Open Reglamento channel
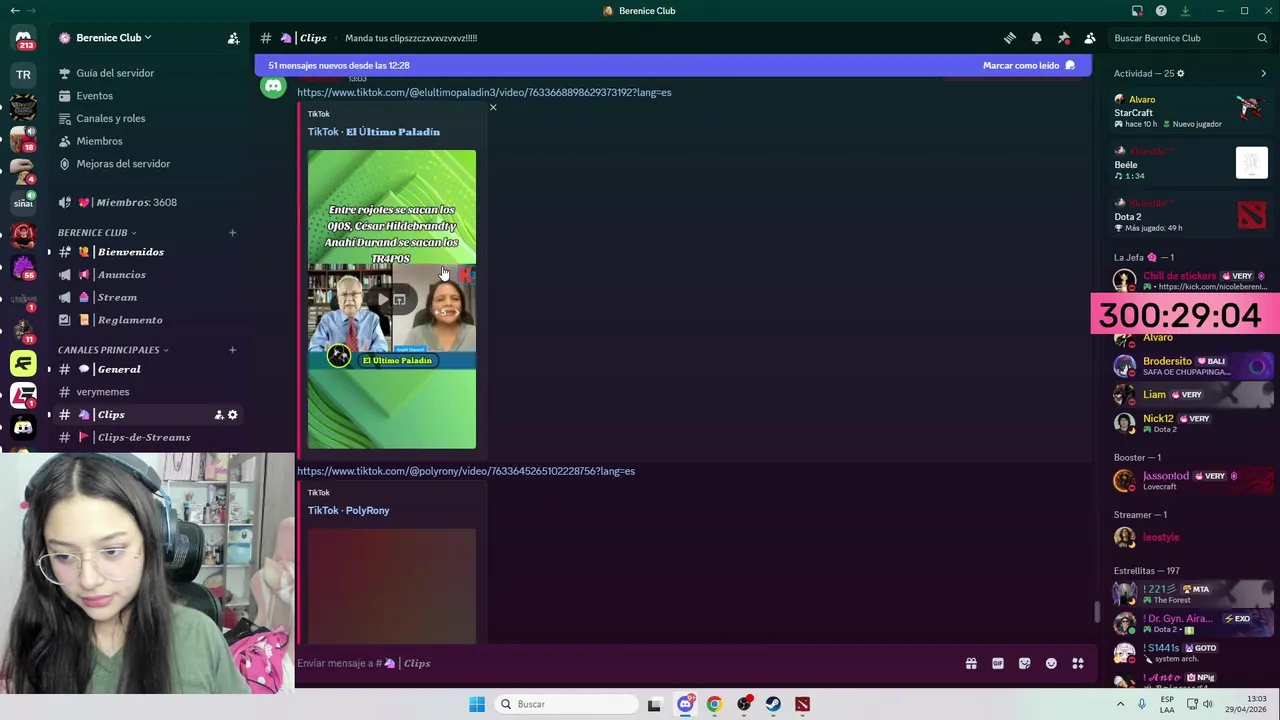This screenshot has height=720, width=1280. pyautogui.click(x=147, y=320)
